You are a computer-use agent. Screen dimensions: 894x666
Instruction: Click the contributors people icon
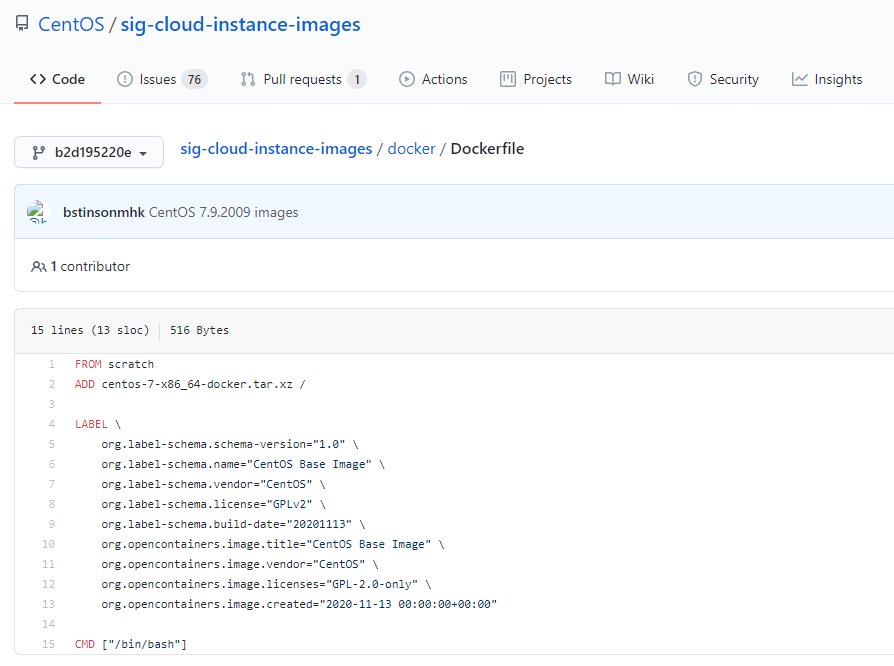point(39,267)
